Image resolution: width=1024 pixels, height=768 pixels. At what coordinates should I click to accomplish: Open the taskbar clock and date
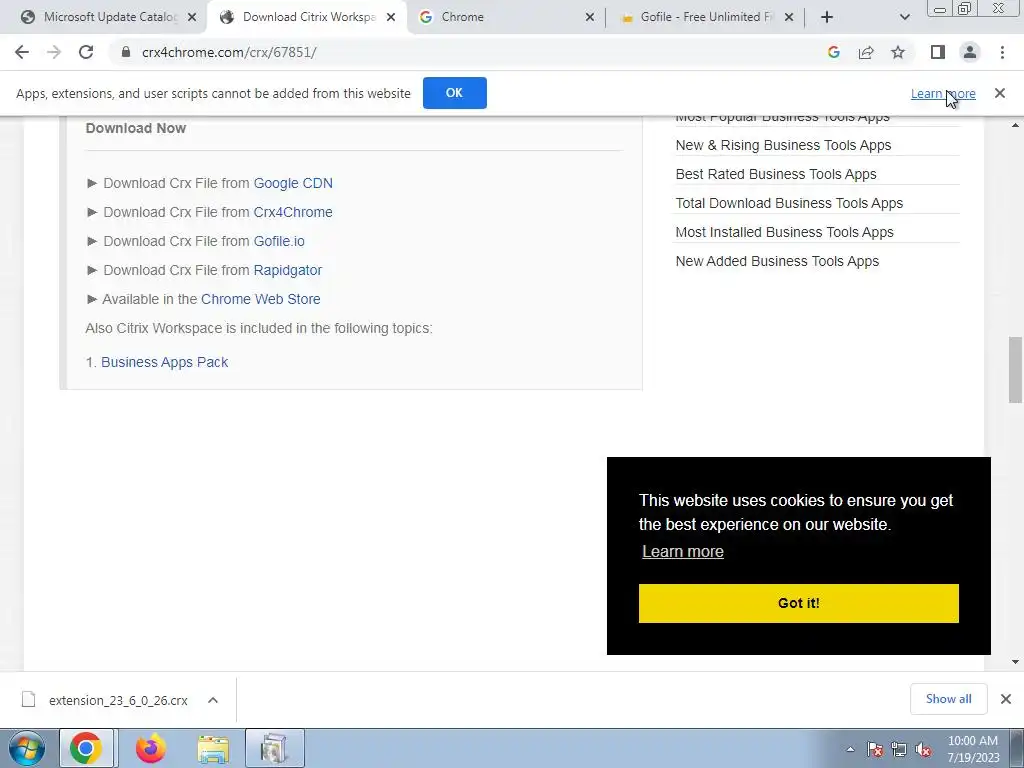973,749
